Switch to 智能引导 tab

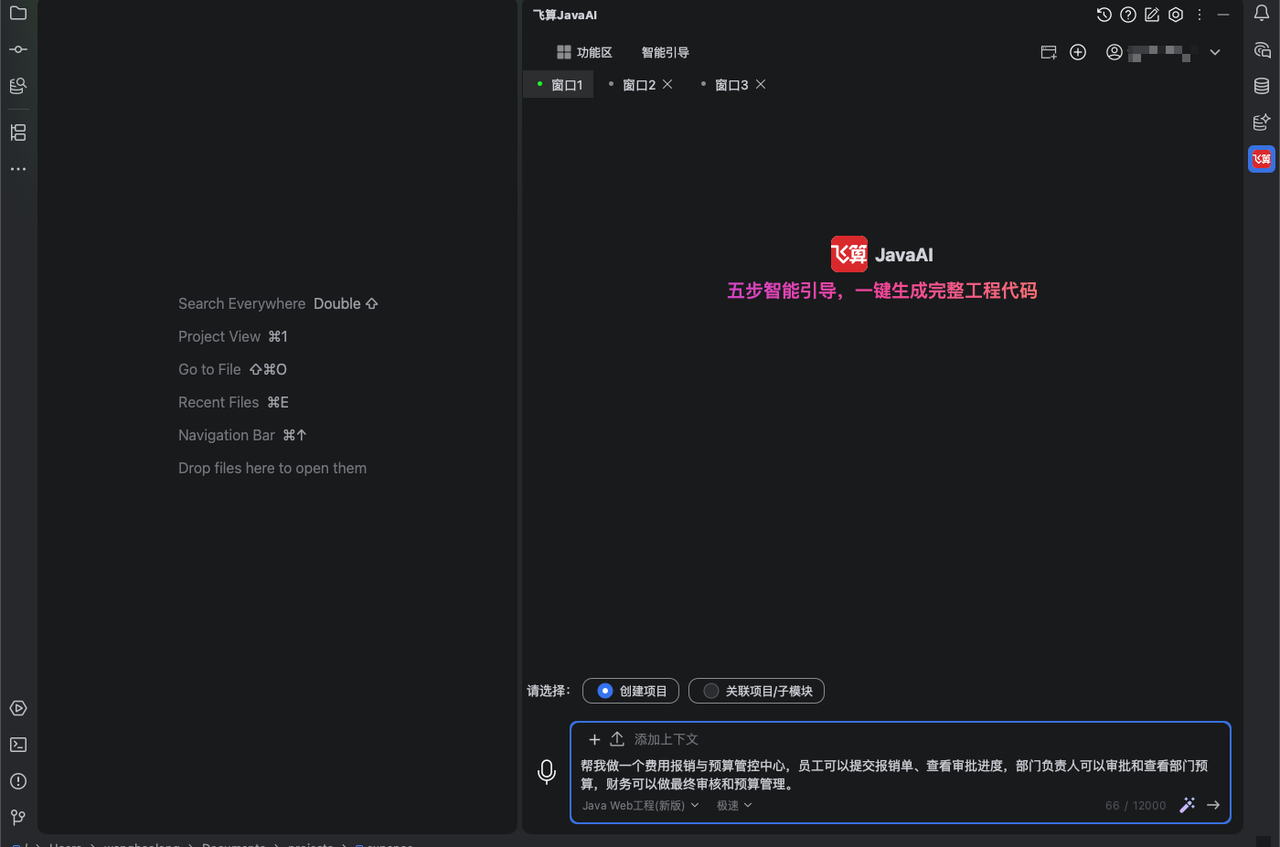(665, 52)
